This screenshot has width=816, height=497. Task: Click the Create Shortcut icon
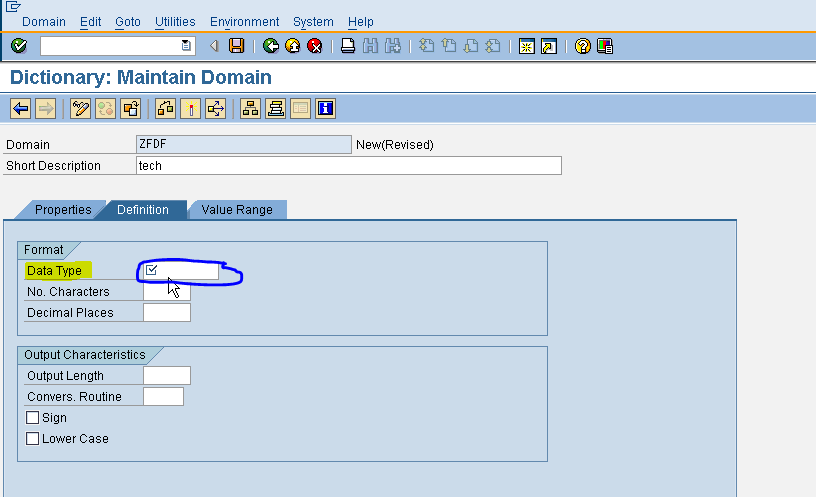[x=549, y=46]
